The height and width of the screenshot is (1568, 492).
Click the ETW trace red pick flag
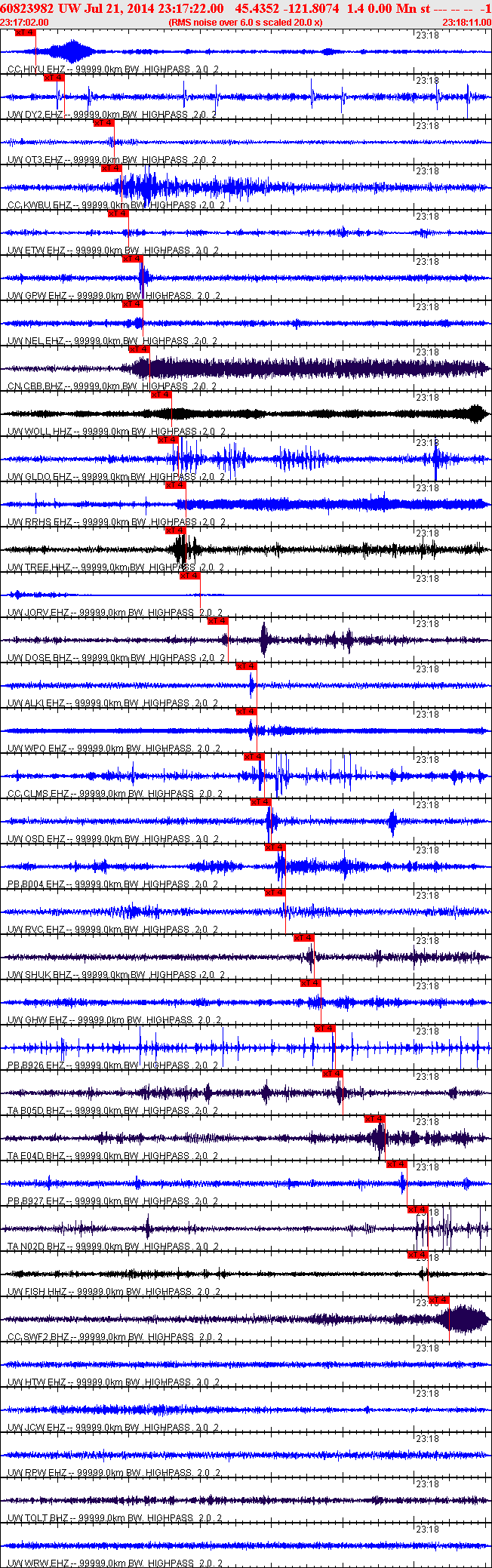[x=118, y=214]
